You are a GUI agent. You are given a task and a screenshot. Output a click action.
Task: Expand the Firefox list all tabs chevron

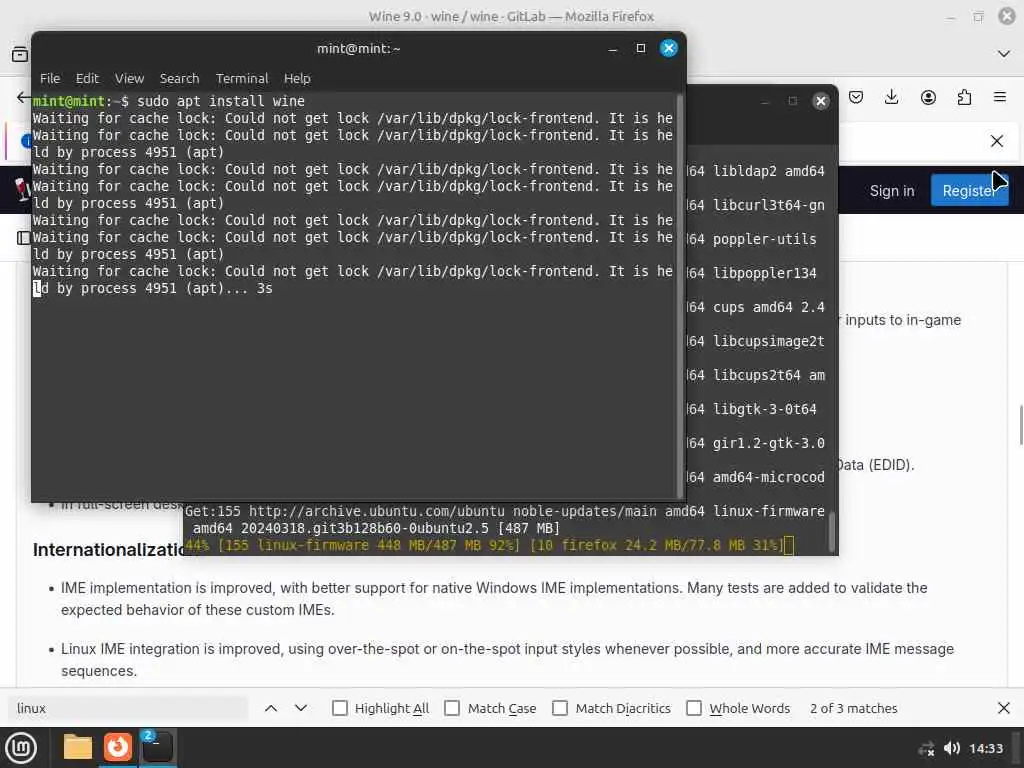(1004, 54)
